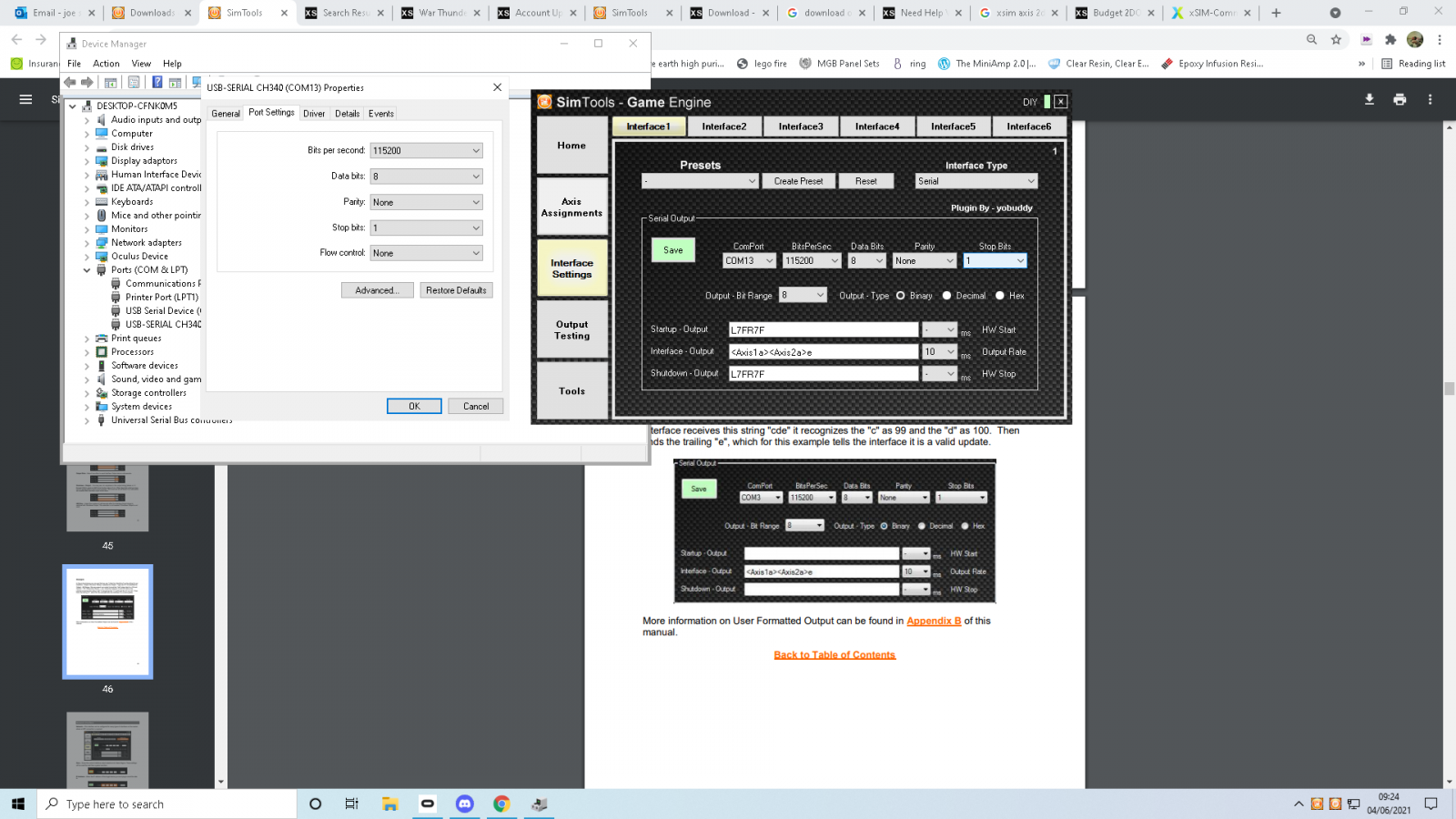Screen dimensions: 1456x819
Task: Open the Appendix B link in the PDF
Action: tap(934, 621)
